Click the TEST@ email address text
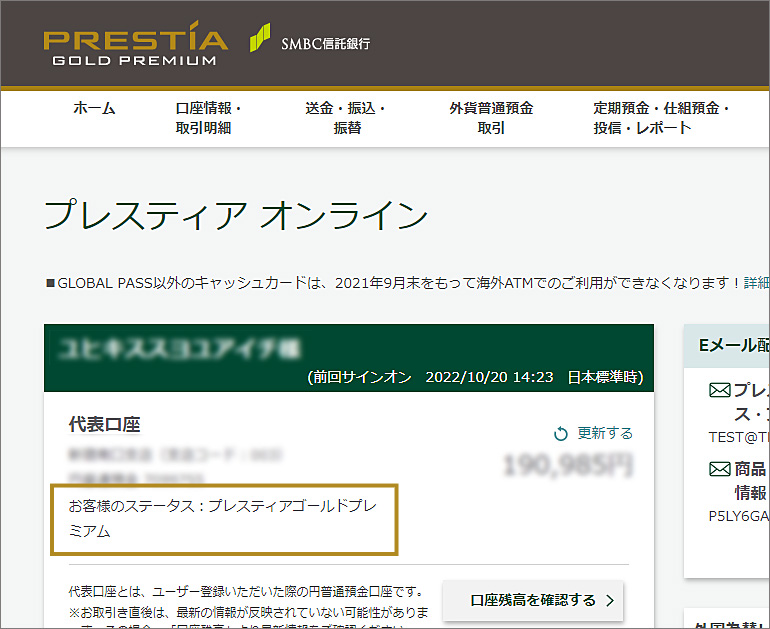The image size is (770, 629). click(739, 437)
